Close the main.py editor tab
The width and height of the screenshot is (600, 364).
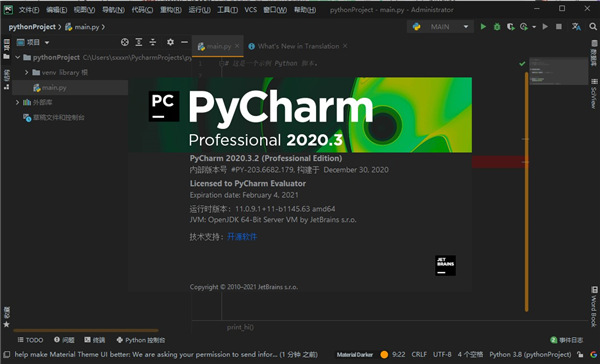tap(237, 46)
